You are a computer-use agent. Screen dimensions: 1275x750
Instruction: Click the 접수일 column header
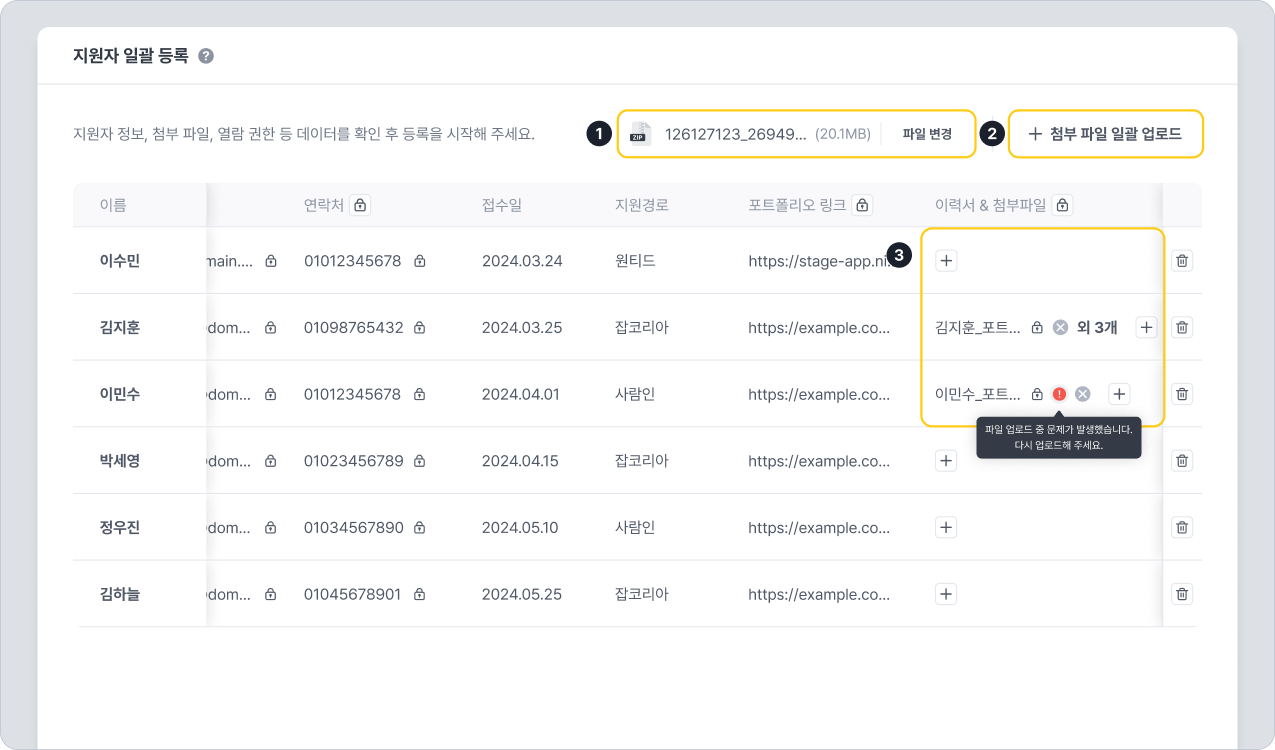pos(502,205)
